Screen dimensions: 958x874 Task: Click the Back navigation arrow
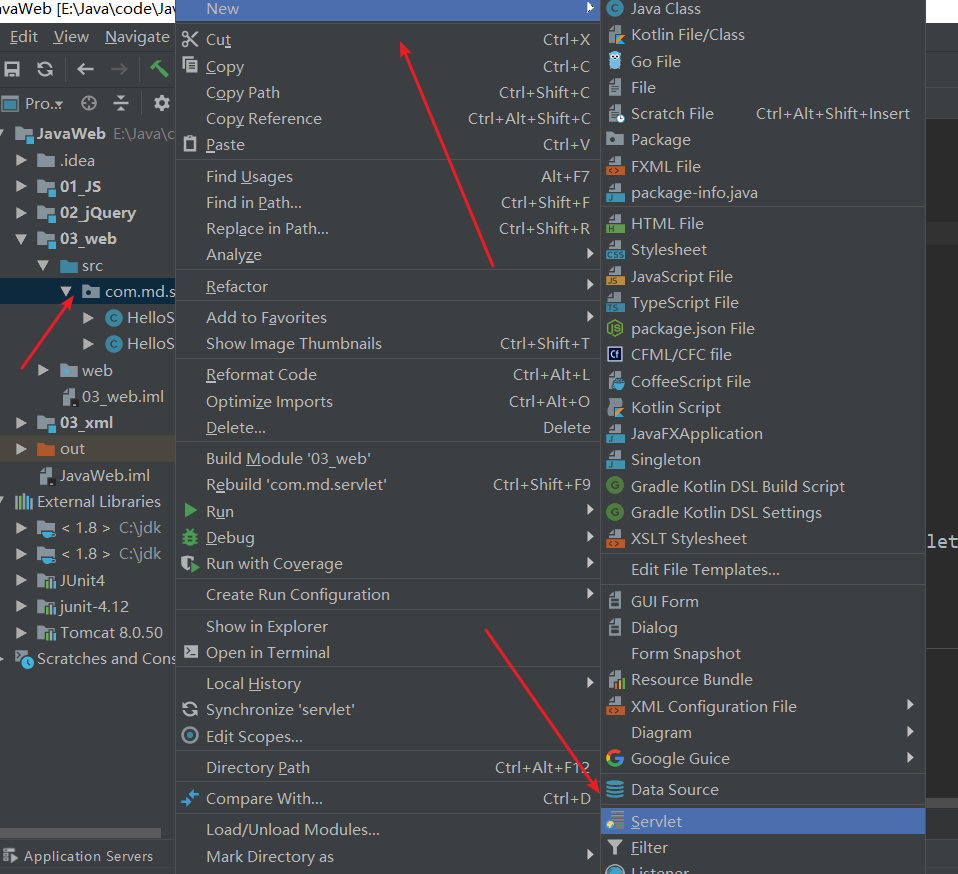point(85,69)
